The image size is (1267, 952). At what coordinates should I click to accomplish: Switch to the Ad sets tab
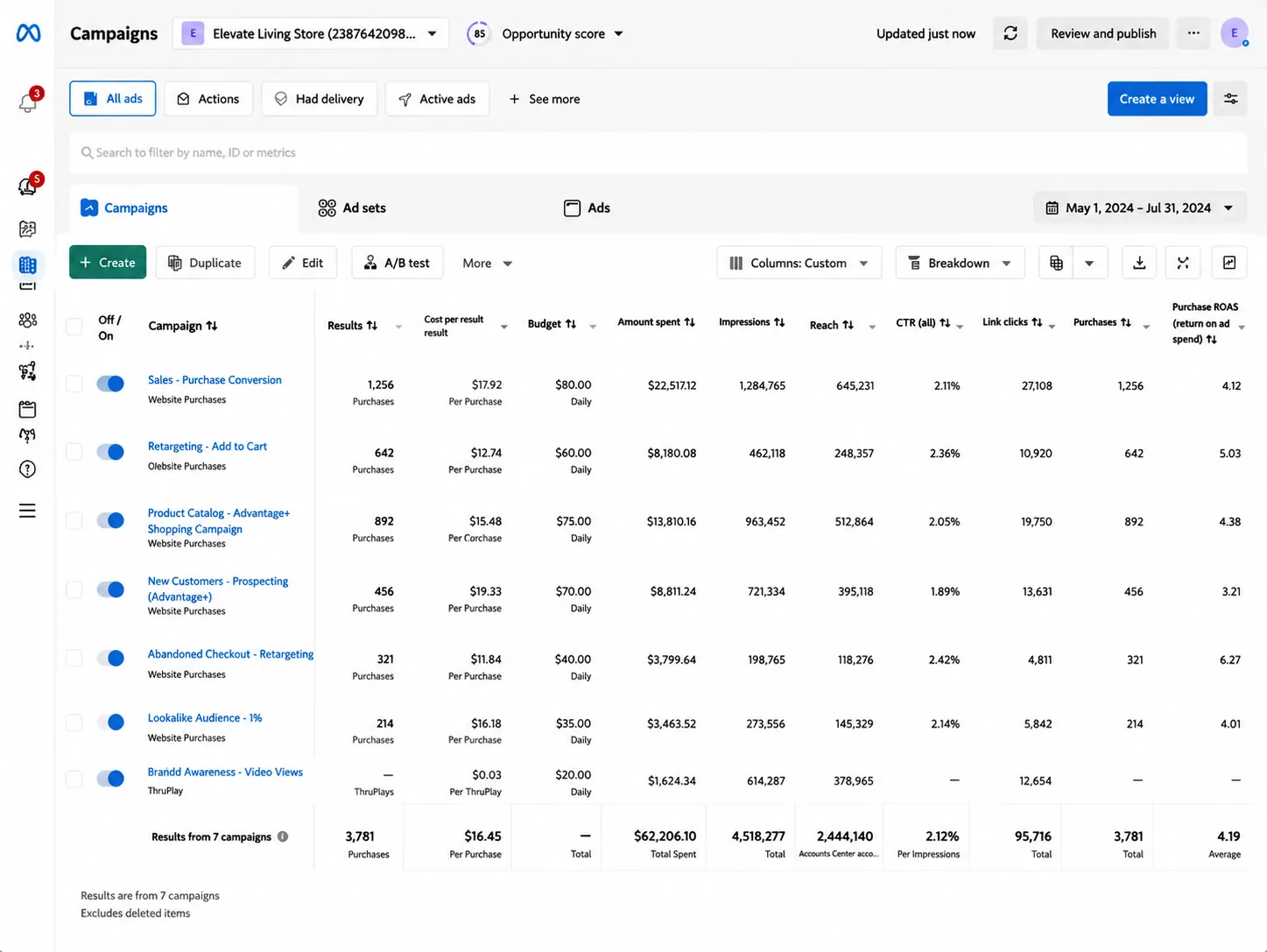coord(352,208)
